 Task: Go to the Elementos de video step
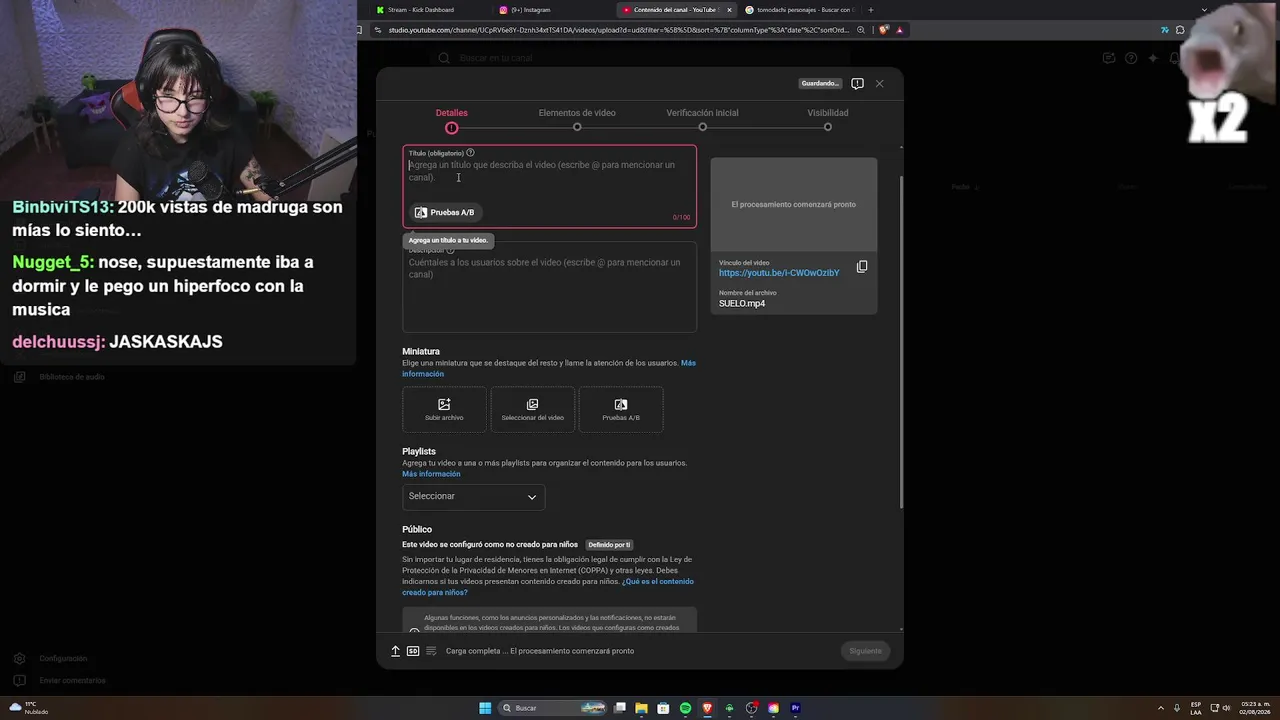coord(577,119)
